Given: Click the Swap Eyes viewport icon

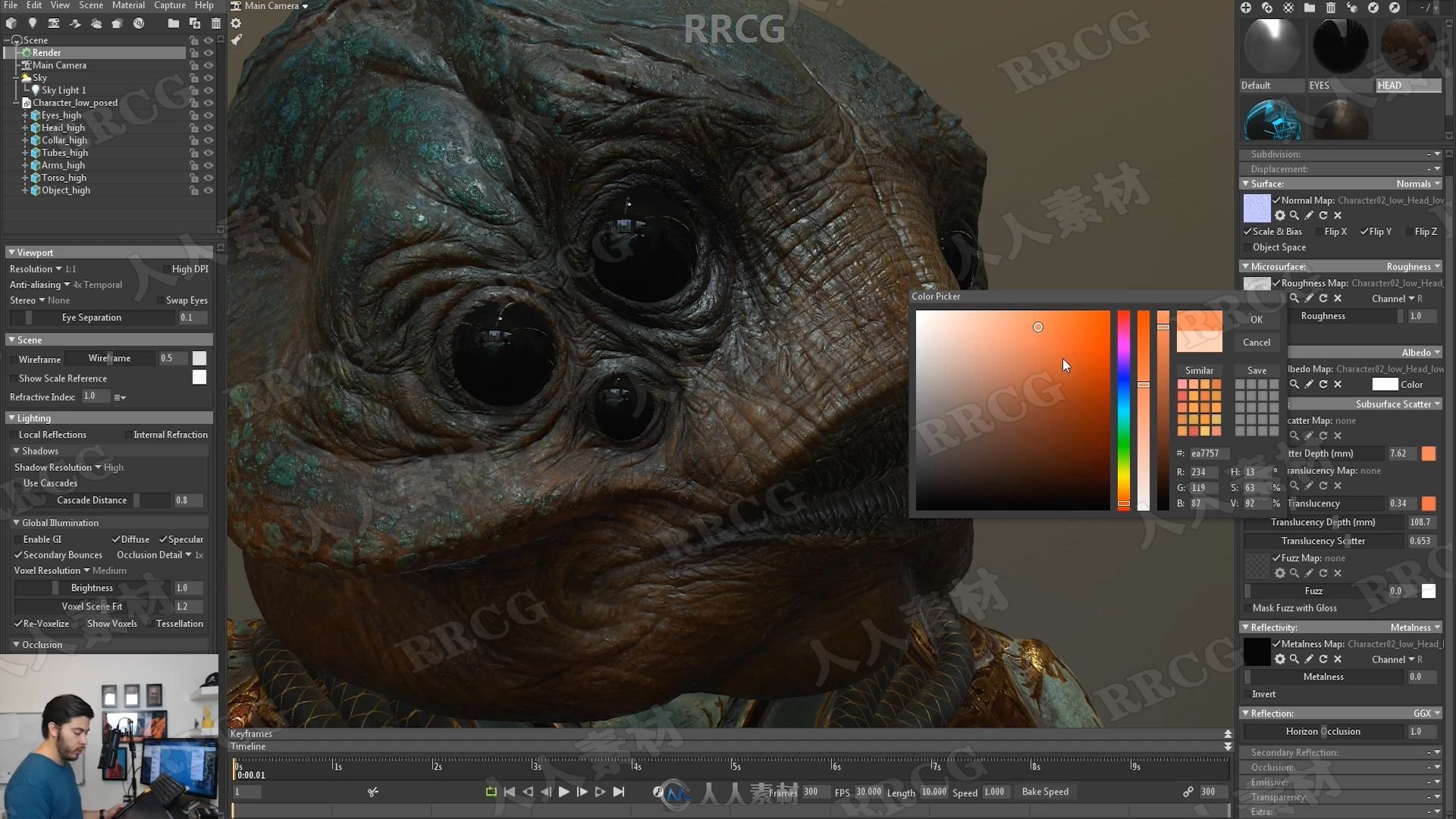Looking at the screenshot, I should (159, 299).
